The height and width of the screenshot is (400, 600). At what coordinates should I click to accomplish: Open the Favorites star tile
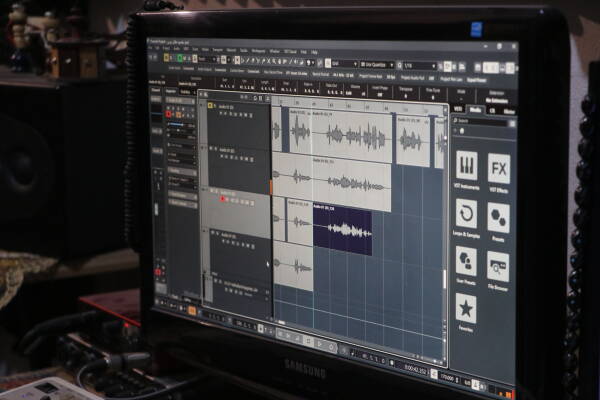[466, 310]
